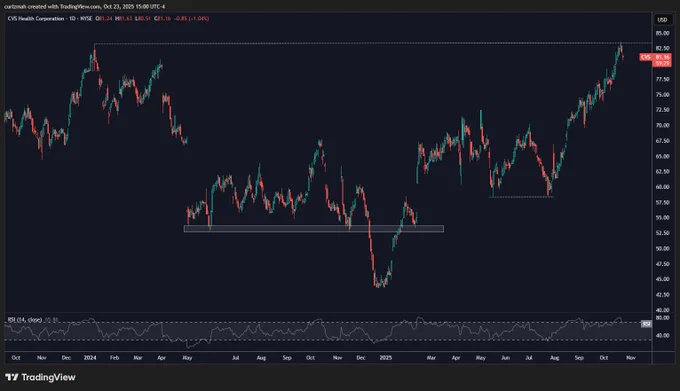The width and height of the screenshot is (680, 391).
Task: Click the 67.50 price axis label
Action: pos(662,141)
